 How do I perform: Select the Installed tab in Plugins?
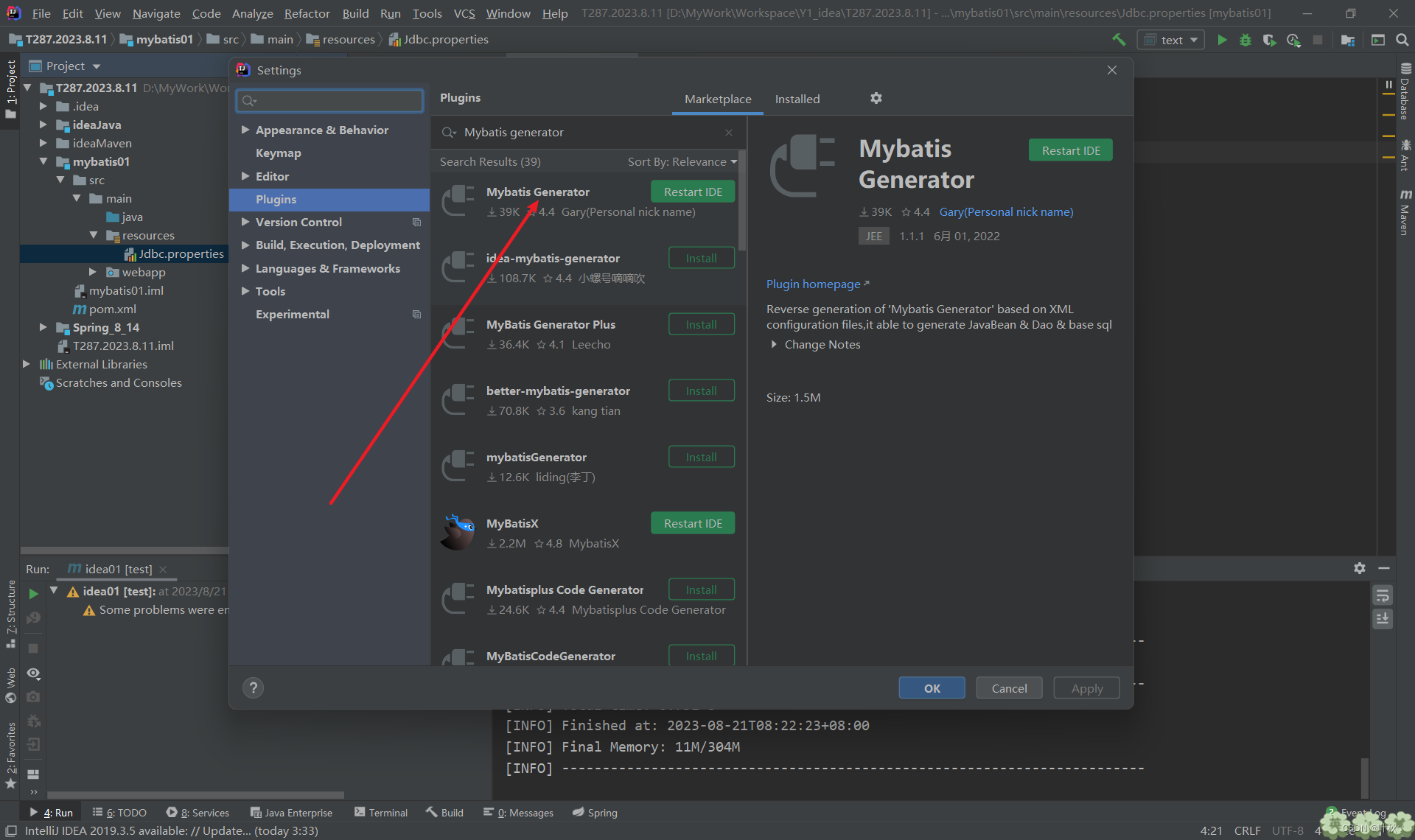pyautogui.click(x=798, y=97)
